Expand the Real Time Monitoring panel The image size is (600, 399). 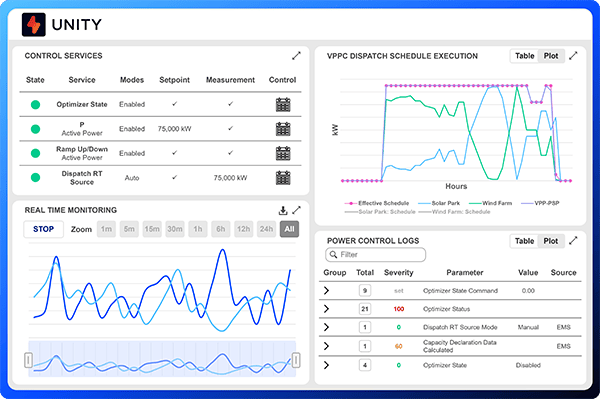(x=296, y=210)
